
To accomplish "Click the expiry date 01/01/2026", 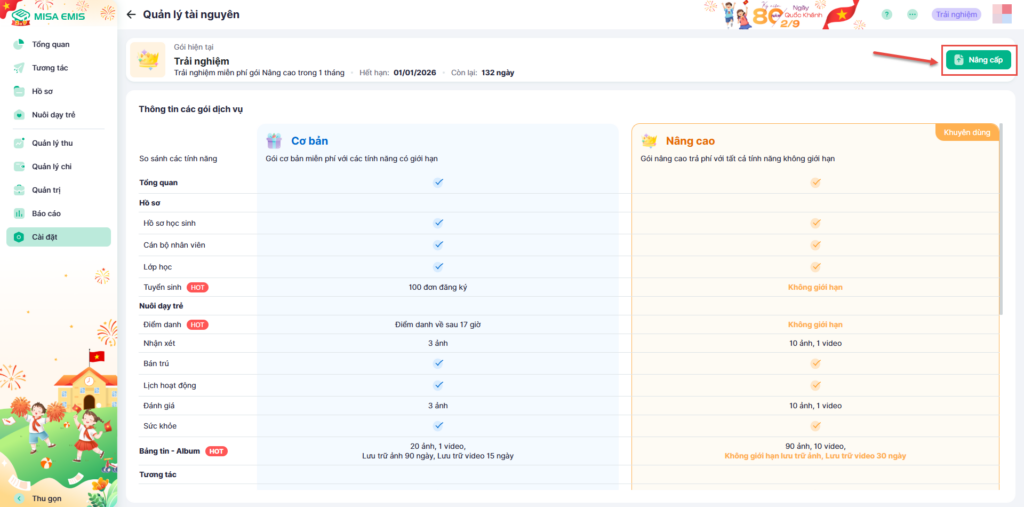I will pyautogui.click(x=414, y=73).
